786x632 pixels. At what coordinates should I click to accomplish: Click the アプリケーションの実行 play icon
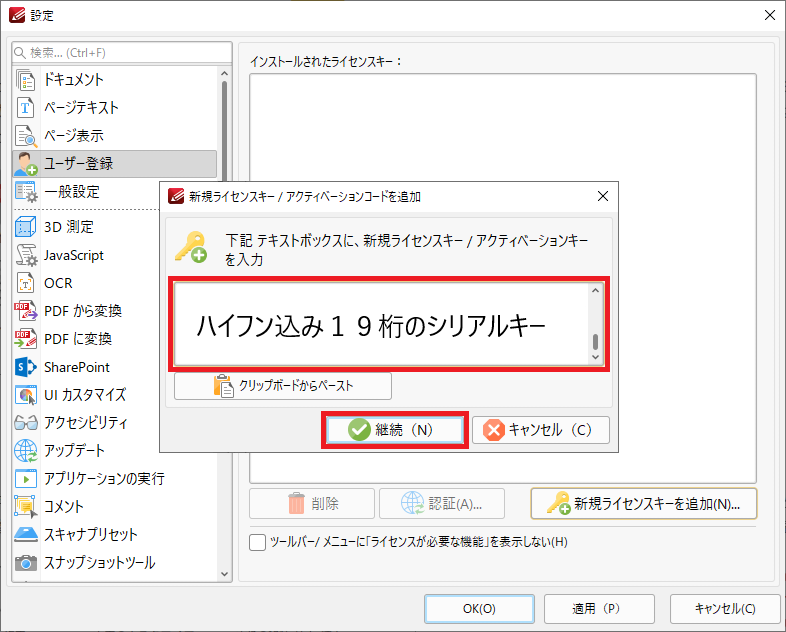[26, 479]
